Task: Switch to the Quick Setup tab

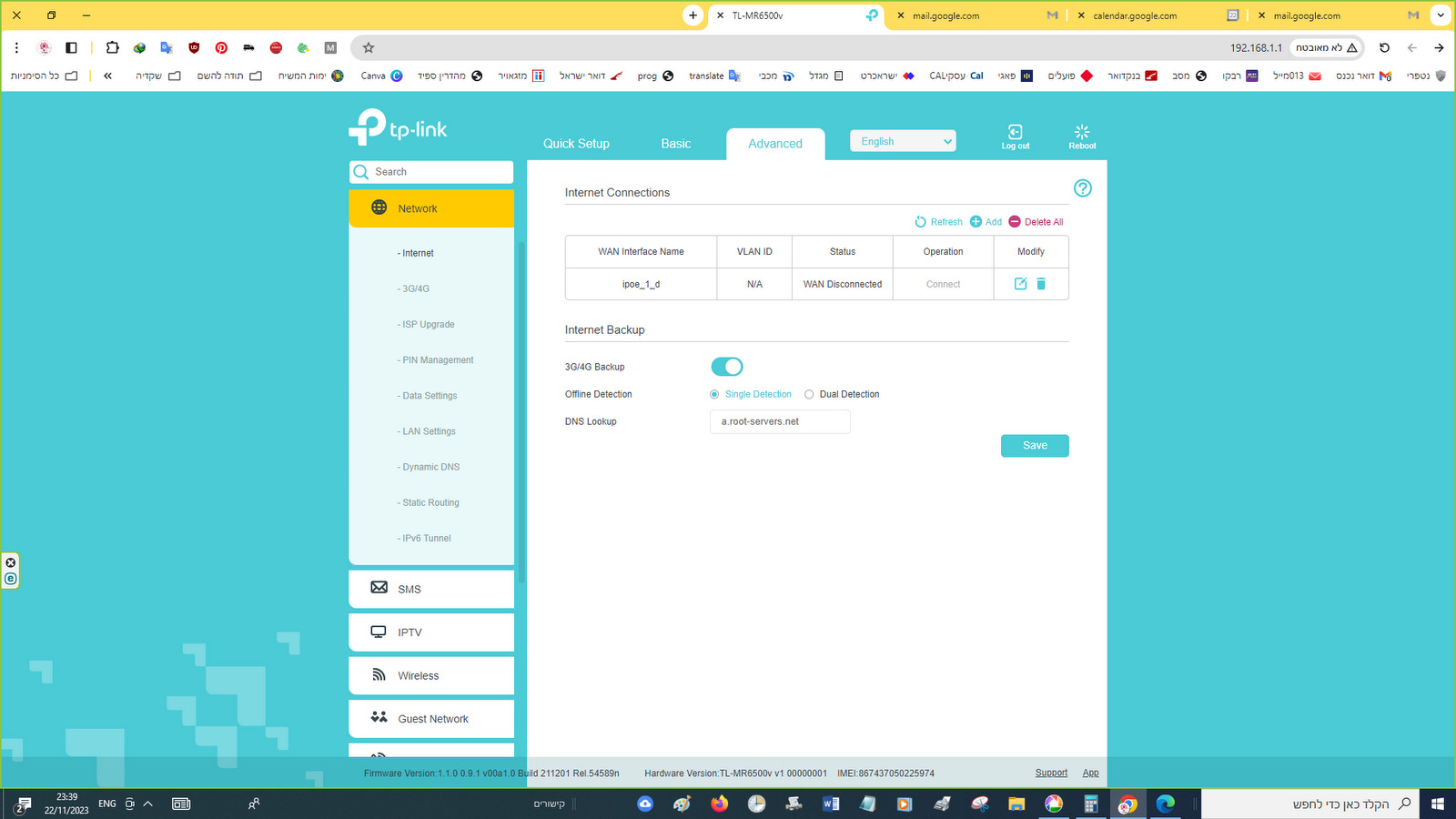Action: tap(576, 144)
